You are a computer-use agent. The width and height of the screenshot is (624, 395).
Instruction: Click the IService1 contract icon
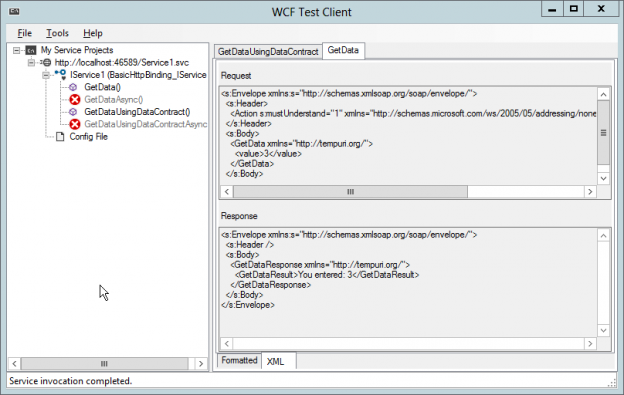pyautogui.click(x=60, y=74)
